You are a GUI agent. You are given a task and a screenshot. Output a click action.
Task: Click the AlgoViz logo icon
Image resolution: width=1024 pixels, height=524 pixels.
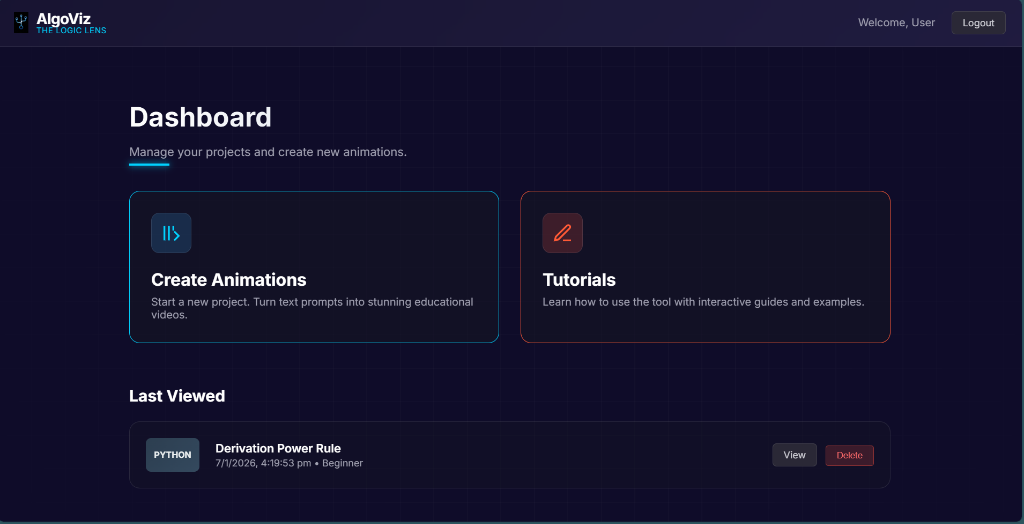tap(21, 22)
